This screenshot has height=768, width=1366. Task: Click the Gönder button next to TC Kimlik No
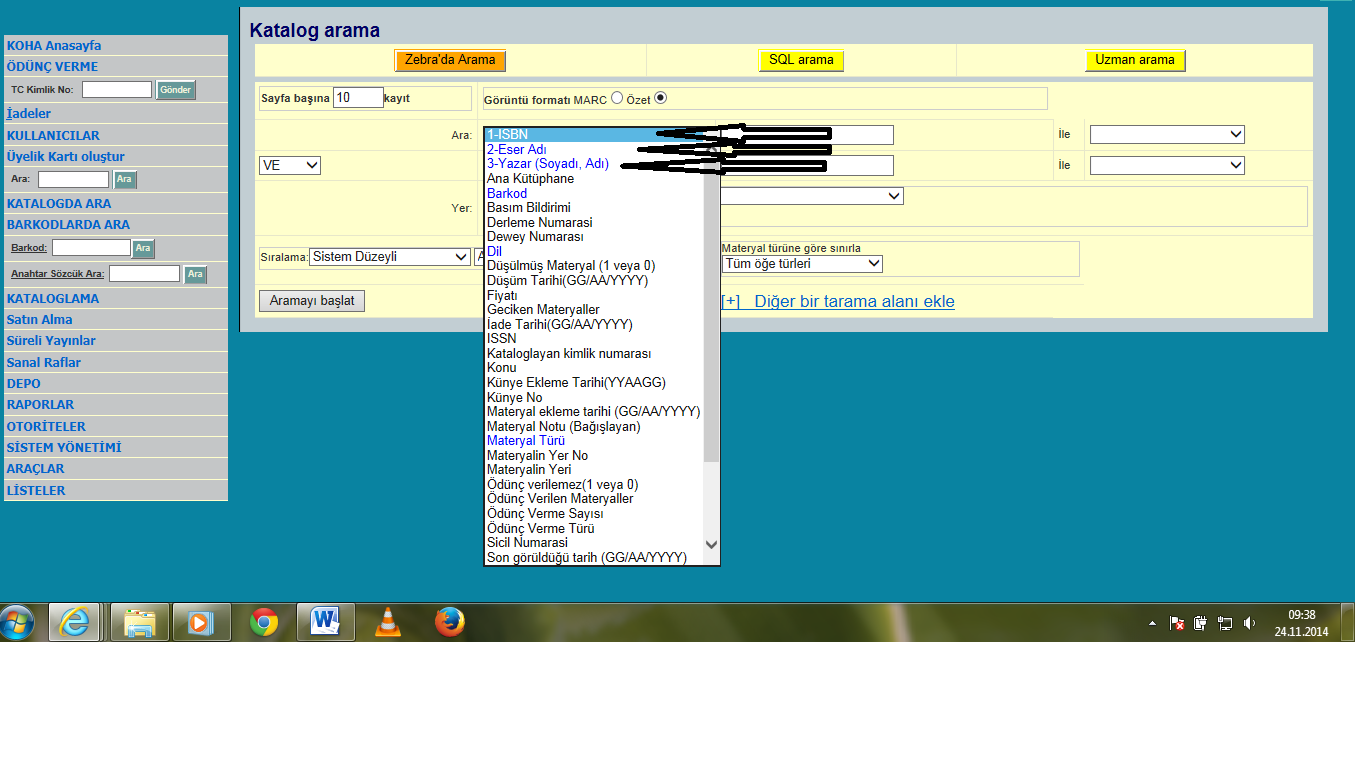coord(176,90)
